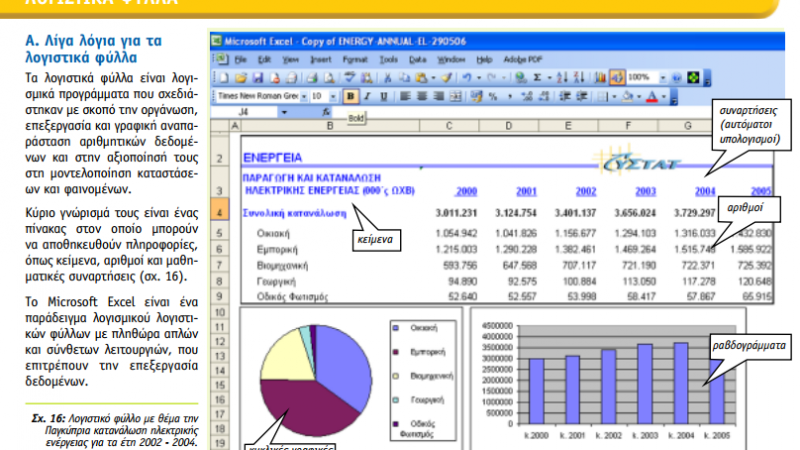Viewport: 800px width, 450px height.
Task: Cut selection with the scissors icon
Action: 387,78
